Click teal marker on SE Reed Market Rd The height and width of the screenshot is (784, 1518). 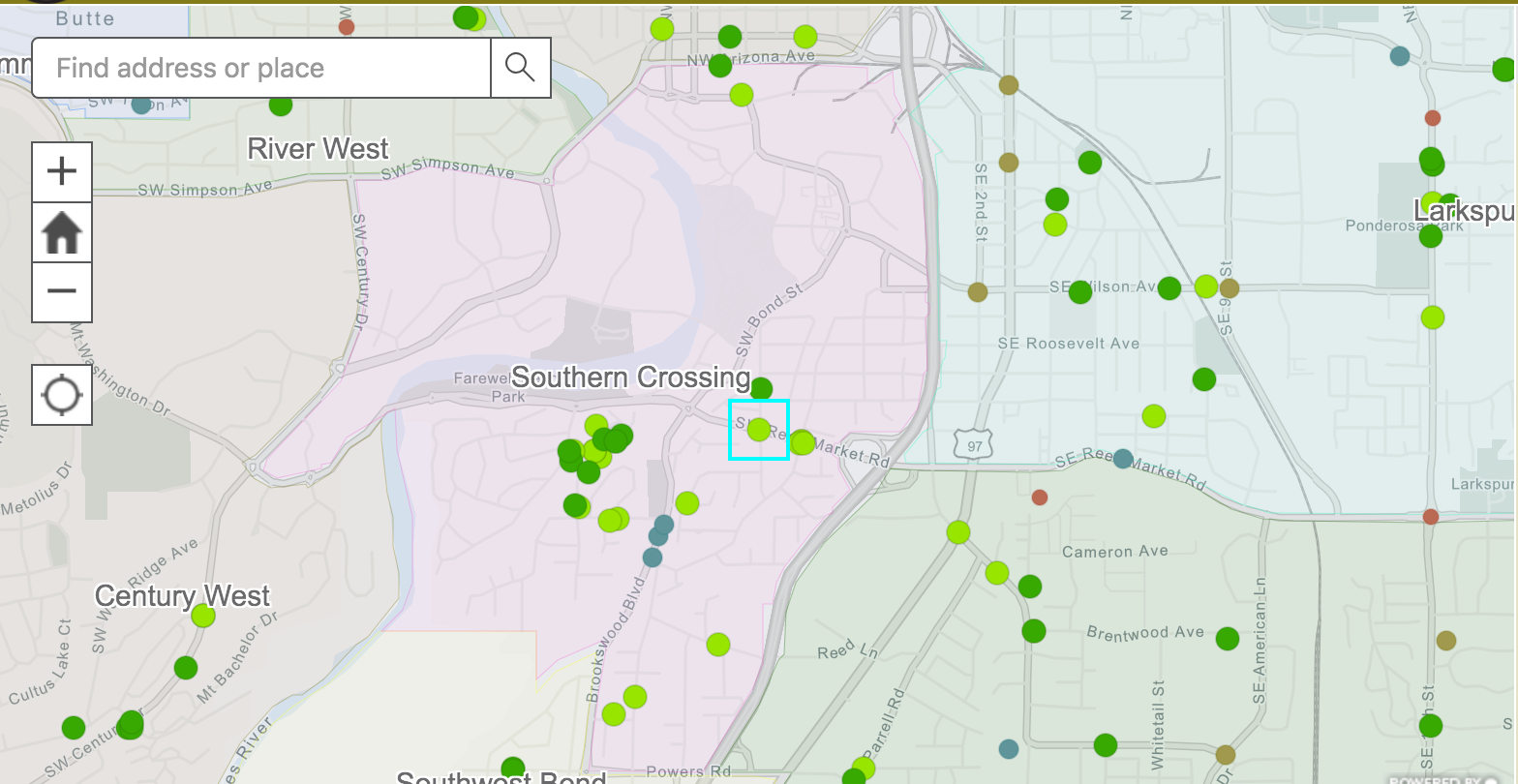coord(1123,459)
